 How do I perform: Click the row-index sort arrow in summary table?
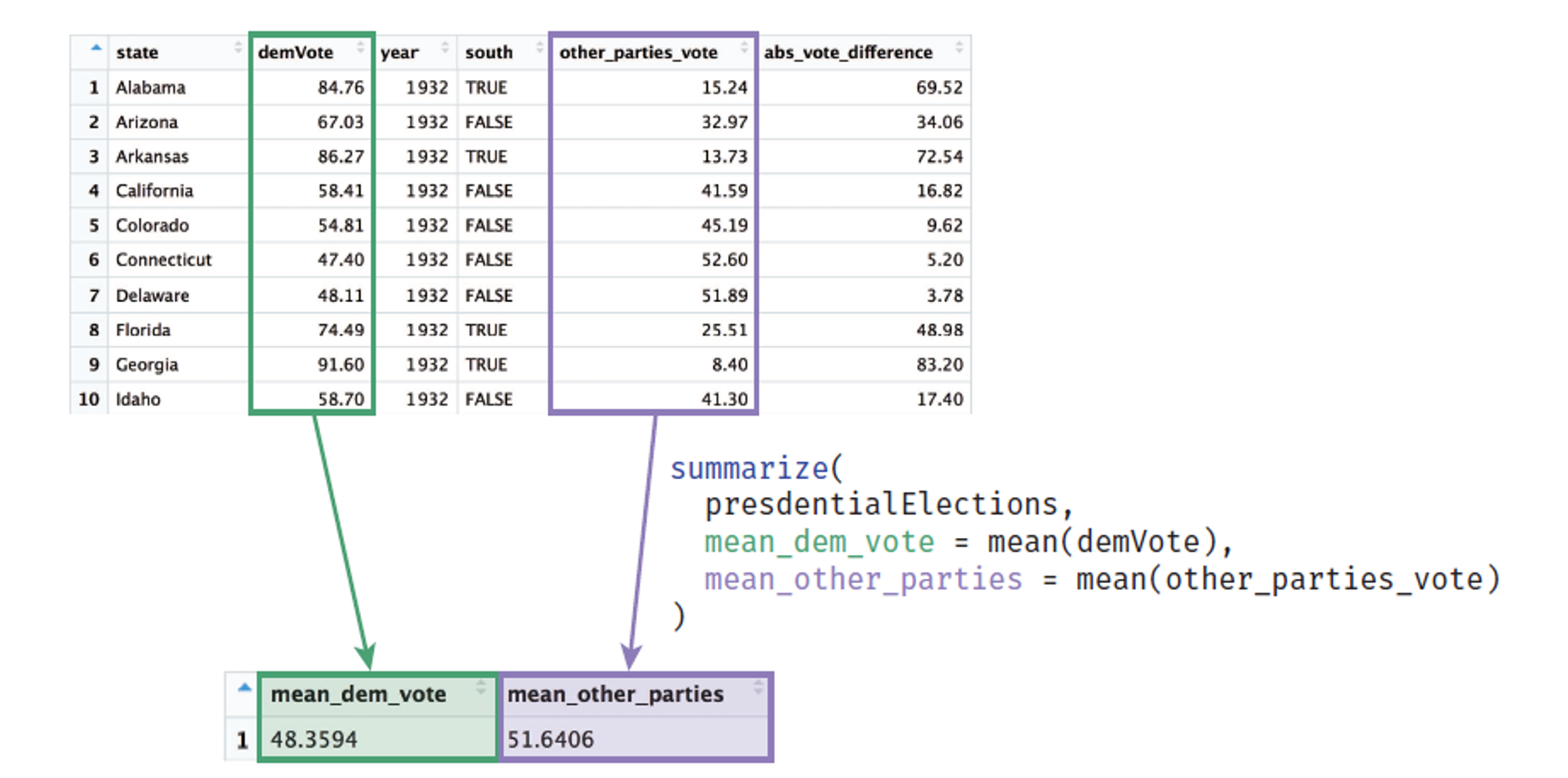coord(244,687)
